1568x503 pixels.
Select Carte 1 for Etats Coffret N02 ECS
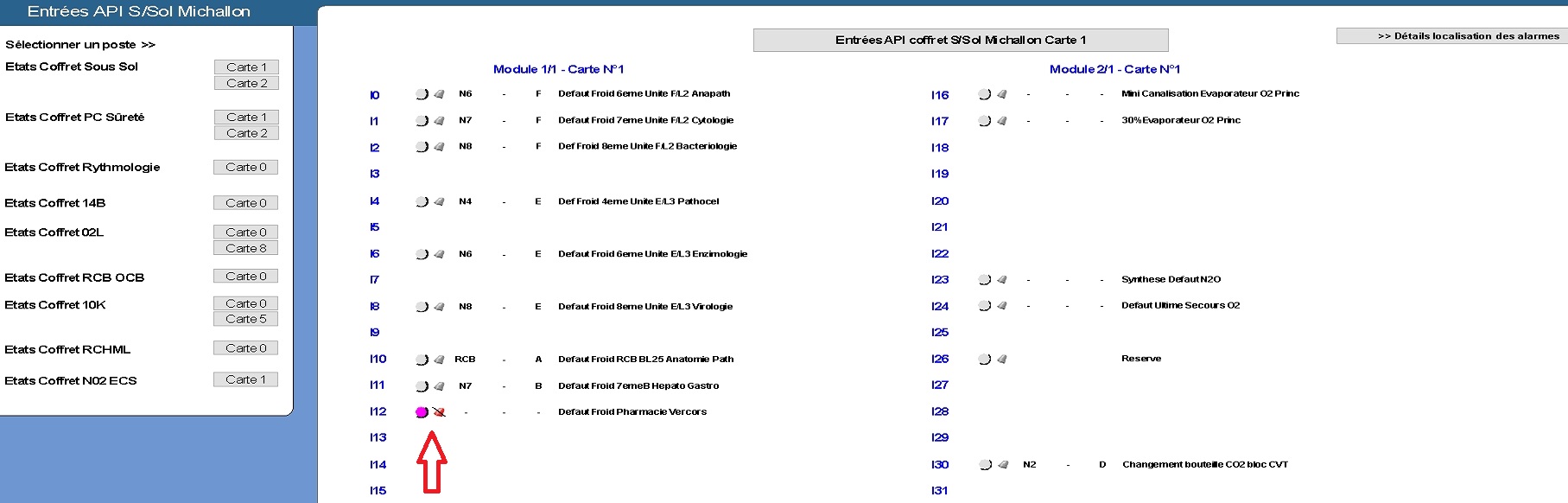coord(246,379)
